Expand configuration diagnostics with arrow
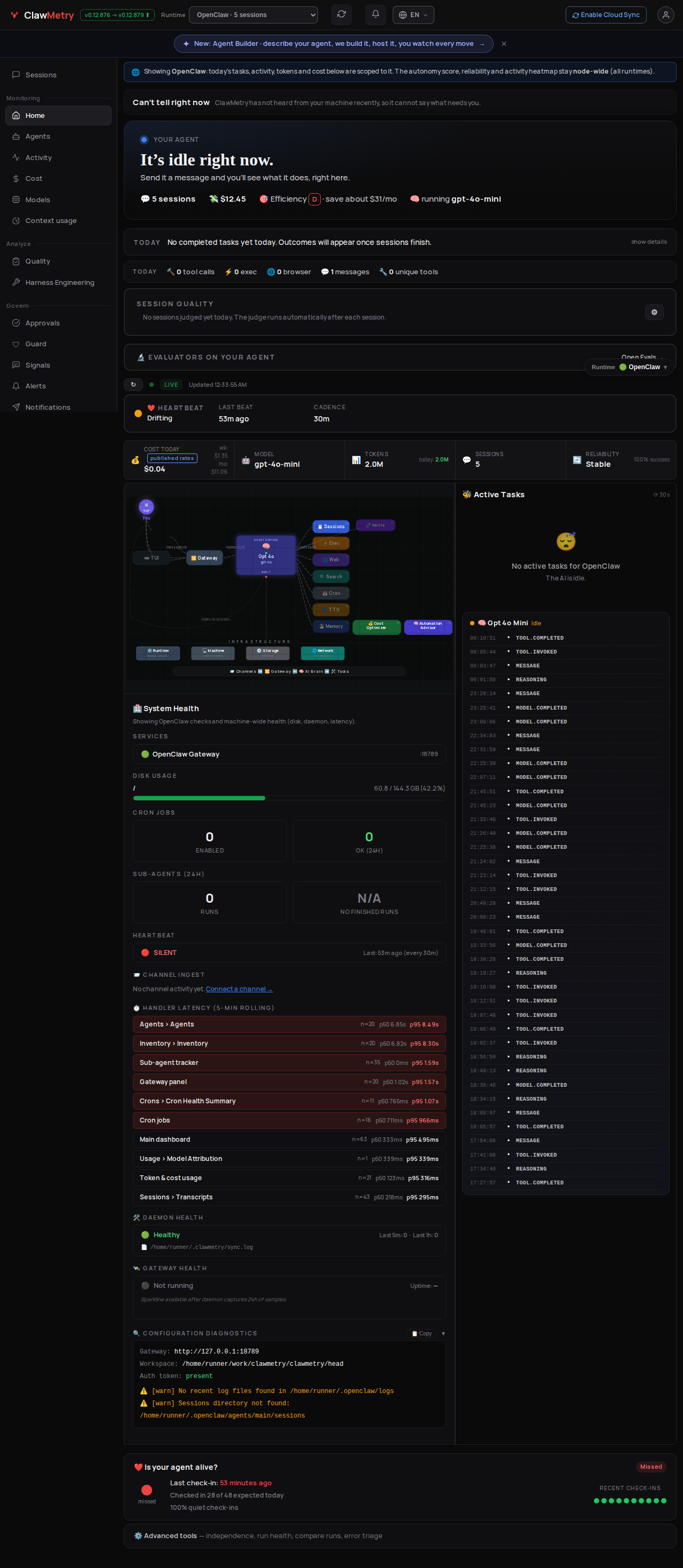683x1568 pixels. [443, 1333]
